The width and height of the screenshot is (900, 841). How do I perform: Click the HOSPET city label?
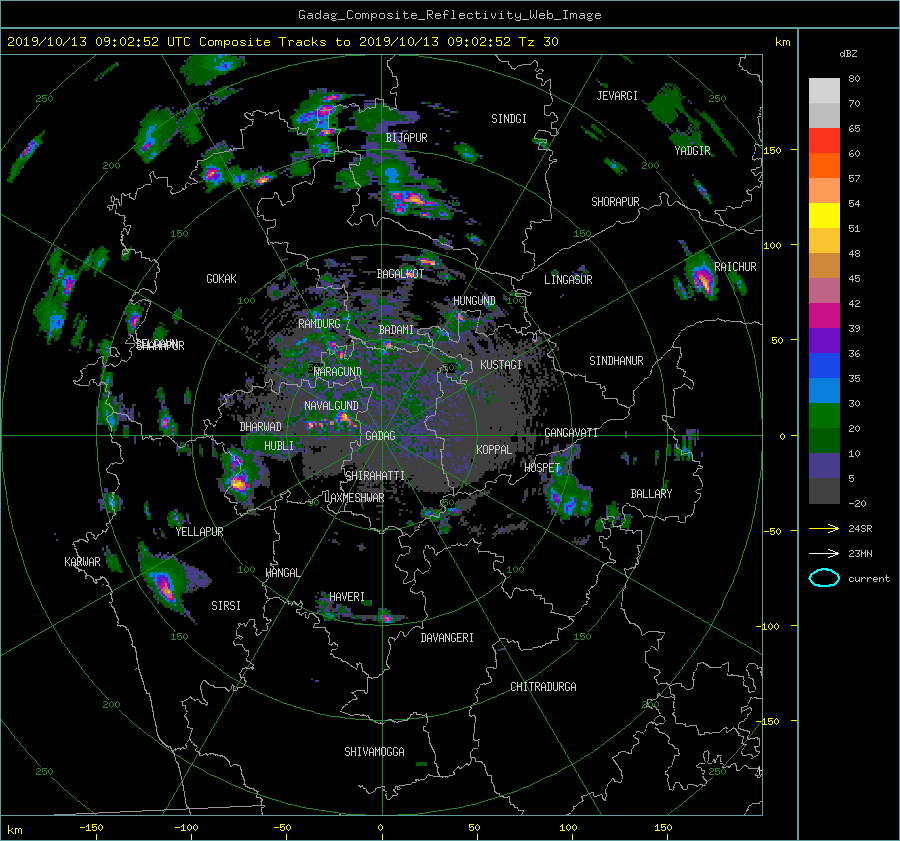click(x=542, y=468)
